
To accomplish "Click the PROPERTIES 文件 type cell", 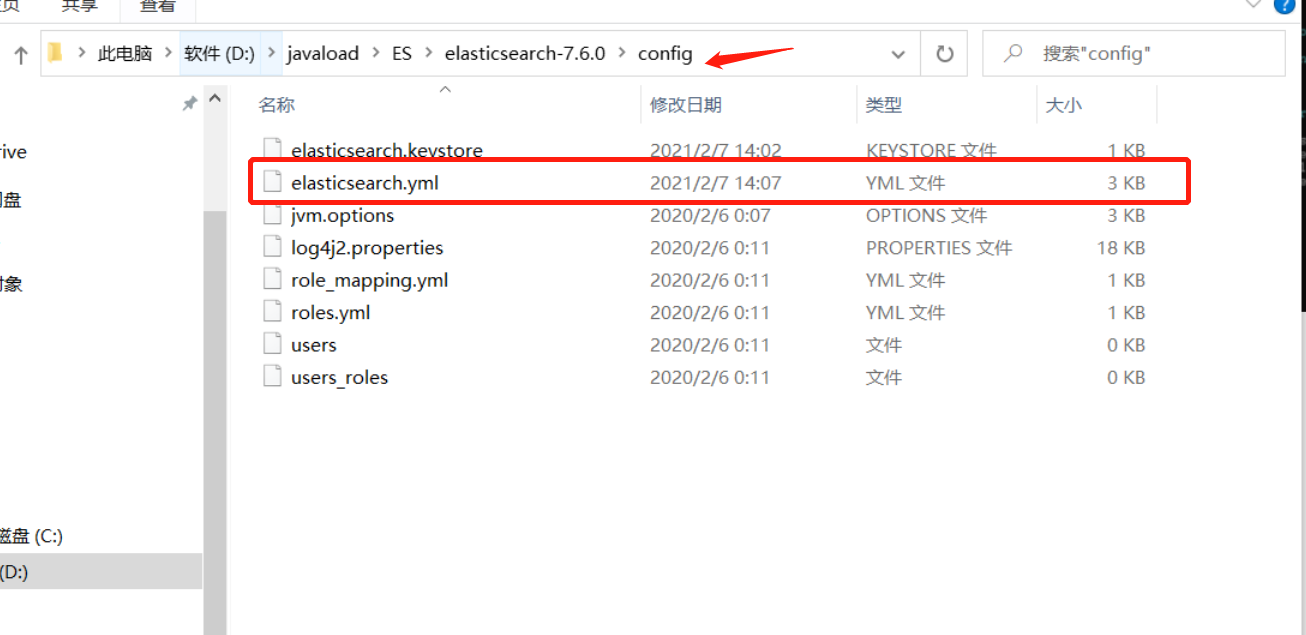I will [x=939, y=248].
